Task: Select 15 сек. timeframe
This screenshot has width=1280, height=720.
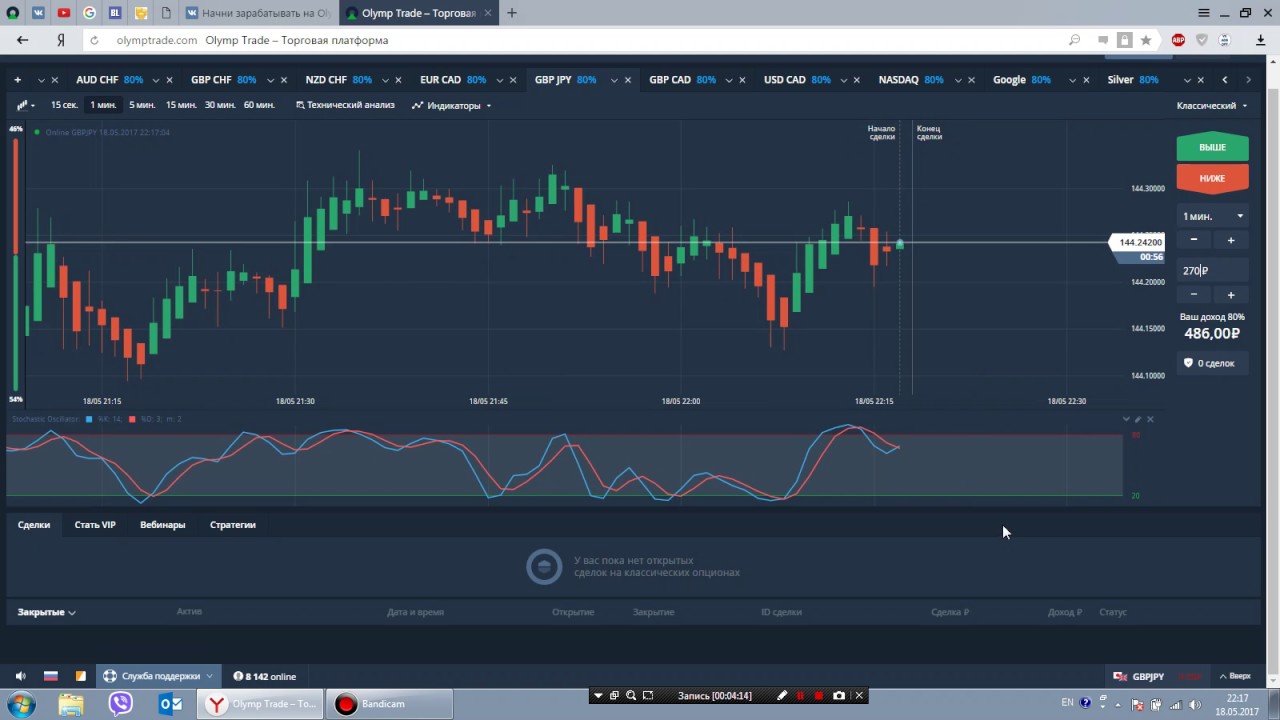Action: [x=64, y=105]
